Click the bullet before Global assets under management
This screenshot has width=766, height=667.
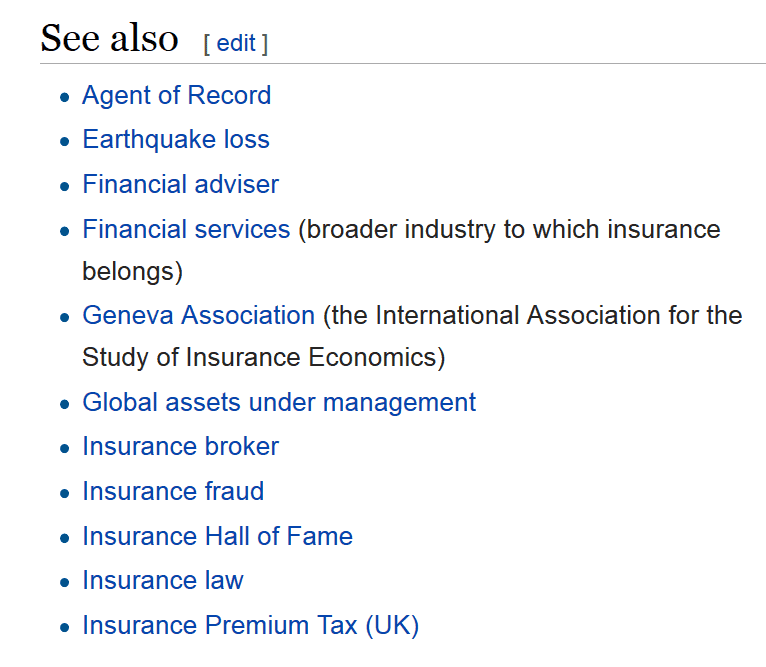point(64,404)
